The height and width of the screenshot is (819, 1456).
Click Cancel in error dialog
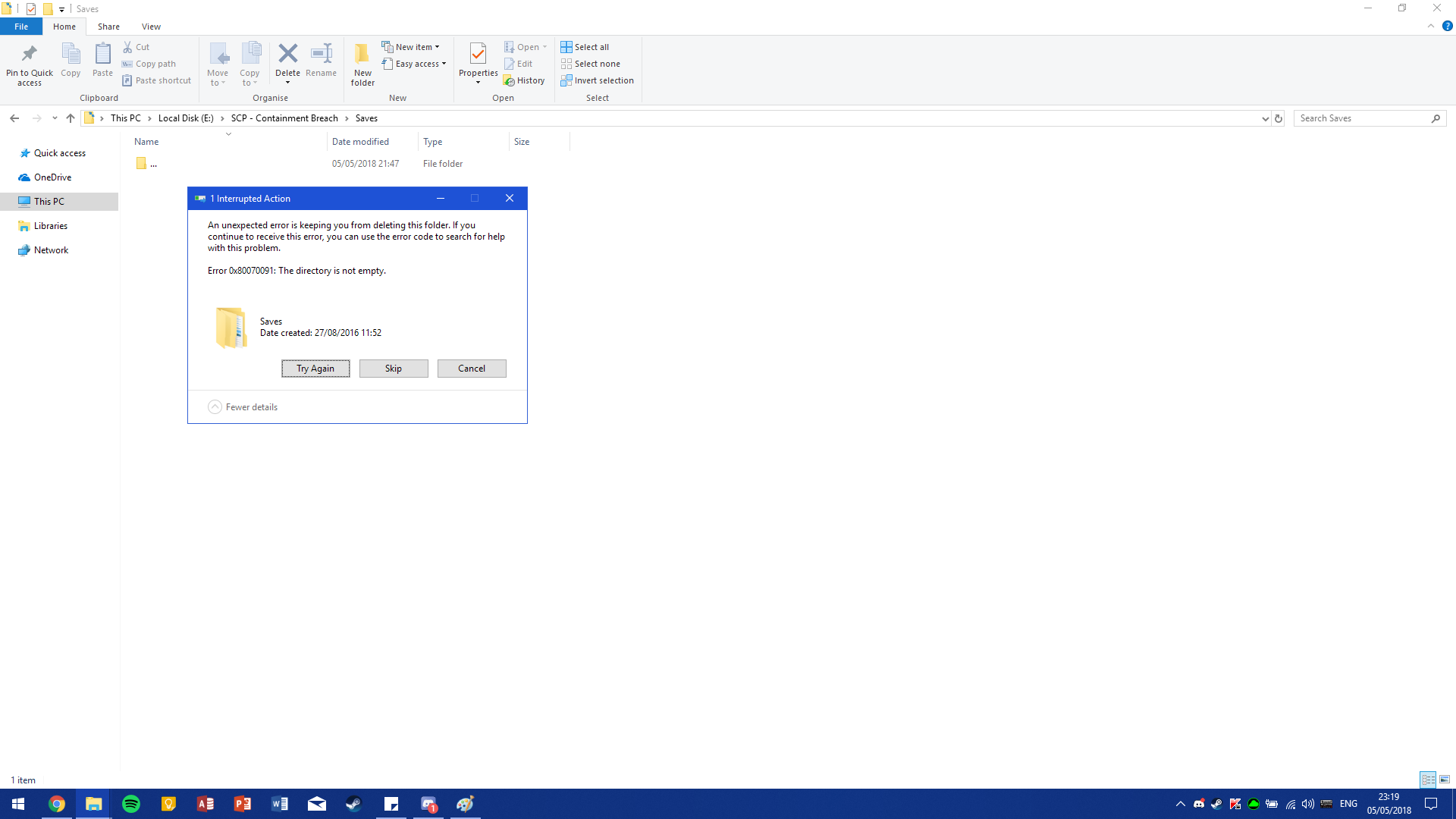(472, 369)
